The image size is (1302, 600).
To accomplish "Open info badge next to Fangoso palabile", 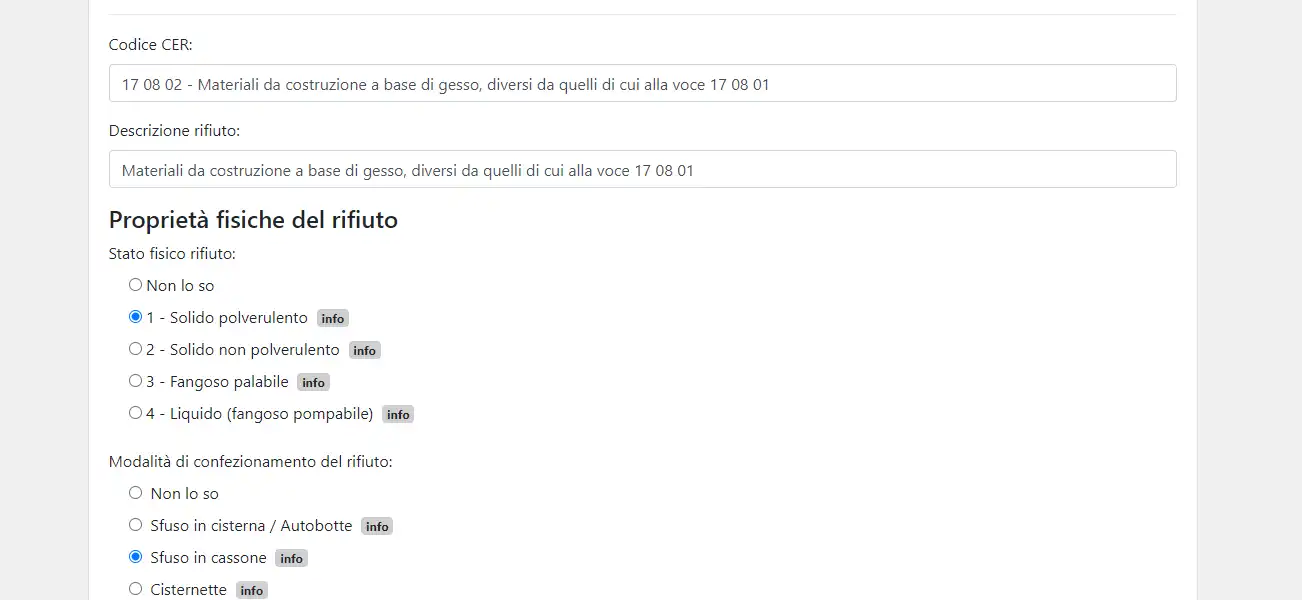I will point(313,383).
